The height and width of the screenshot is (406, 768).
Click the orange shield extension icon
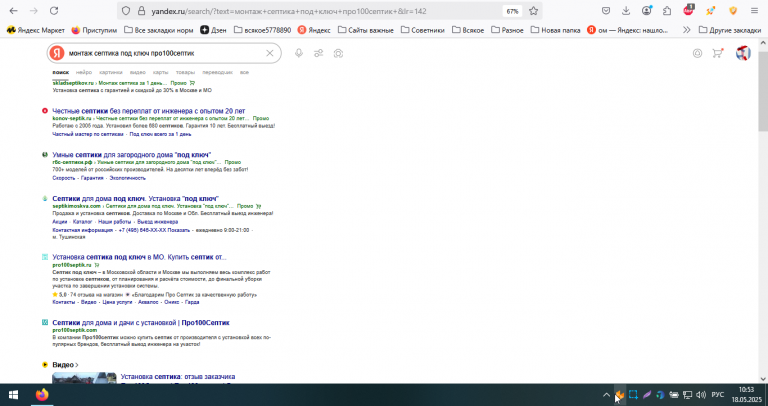733,11
